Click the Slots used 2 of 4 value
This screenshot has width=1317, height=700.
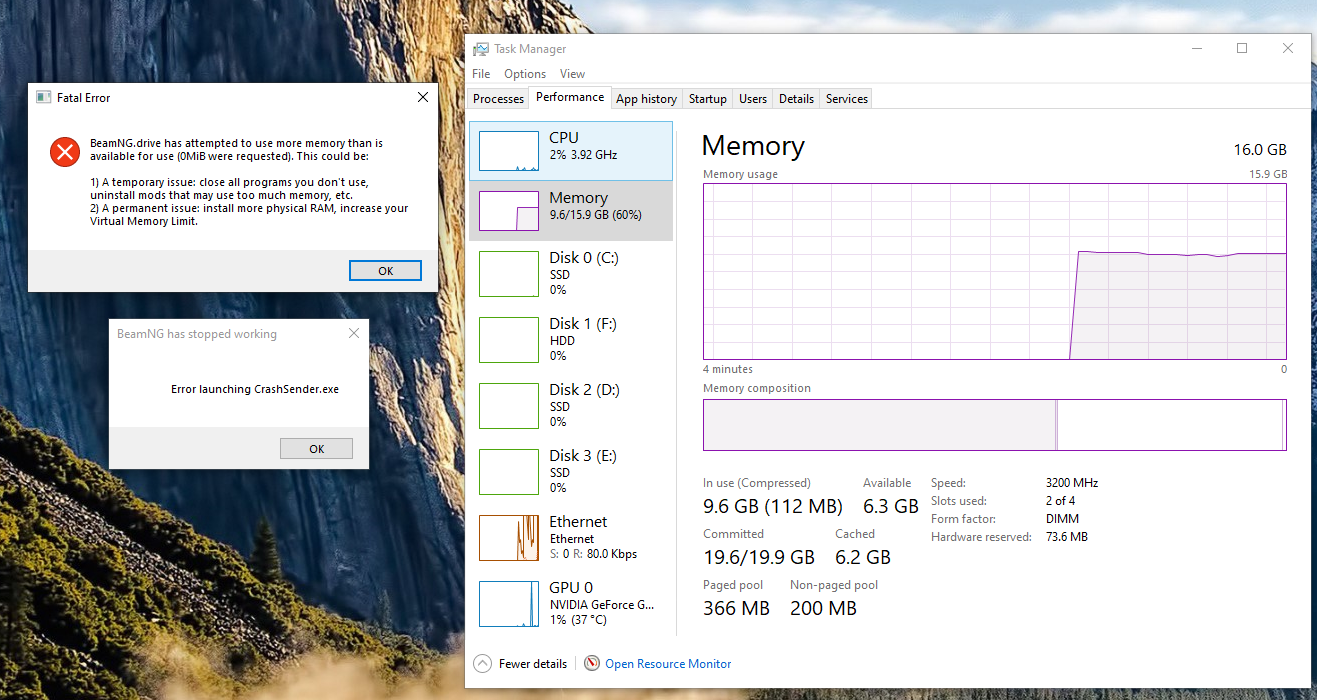click(x=1061, y=501)
